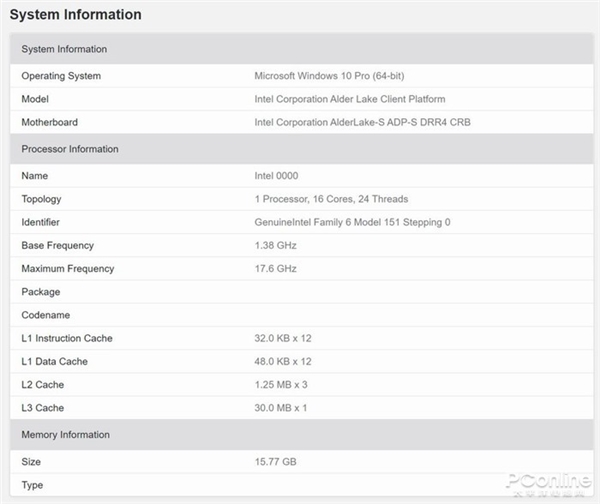Click the L3 Cache 30.0 MB value
The height and width of the screenshot is (504, 600).
281,408
